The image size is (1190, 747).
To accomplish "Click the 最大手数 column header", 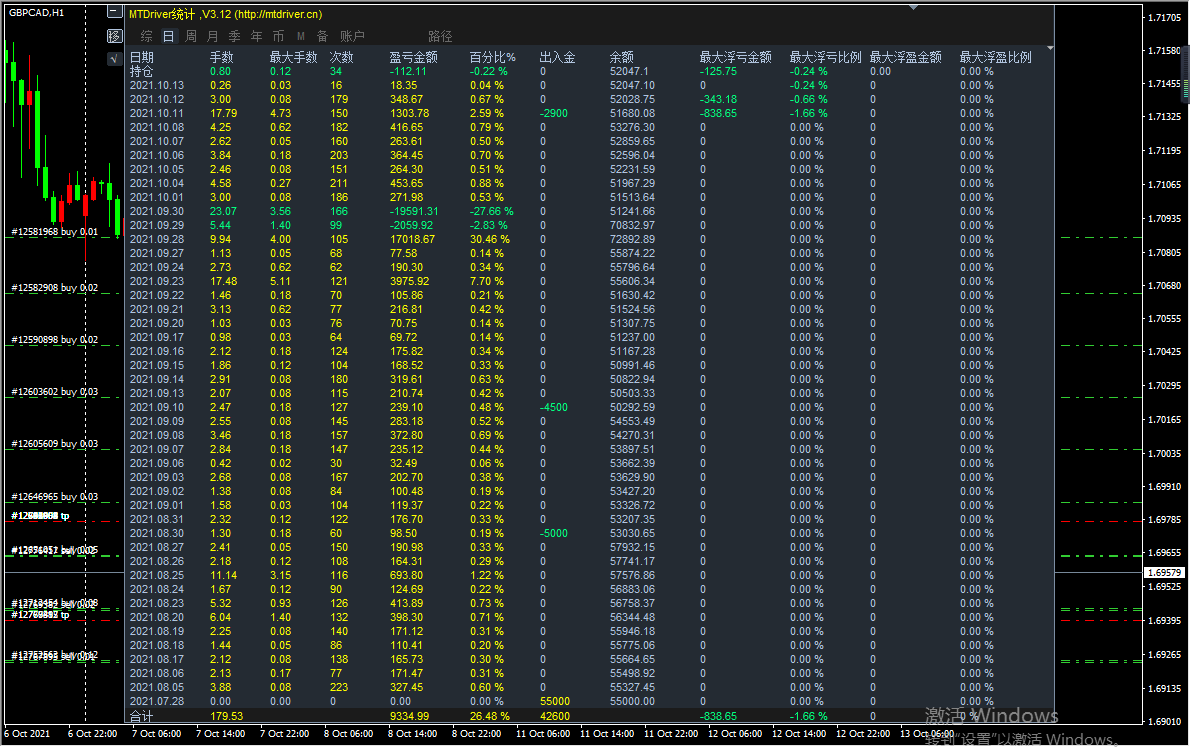I will coord(294,57).
